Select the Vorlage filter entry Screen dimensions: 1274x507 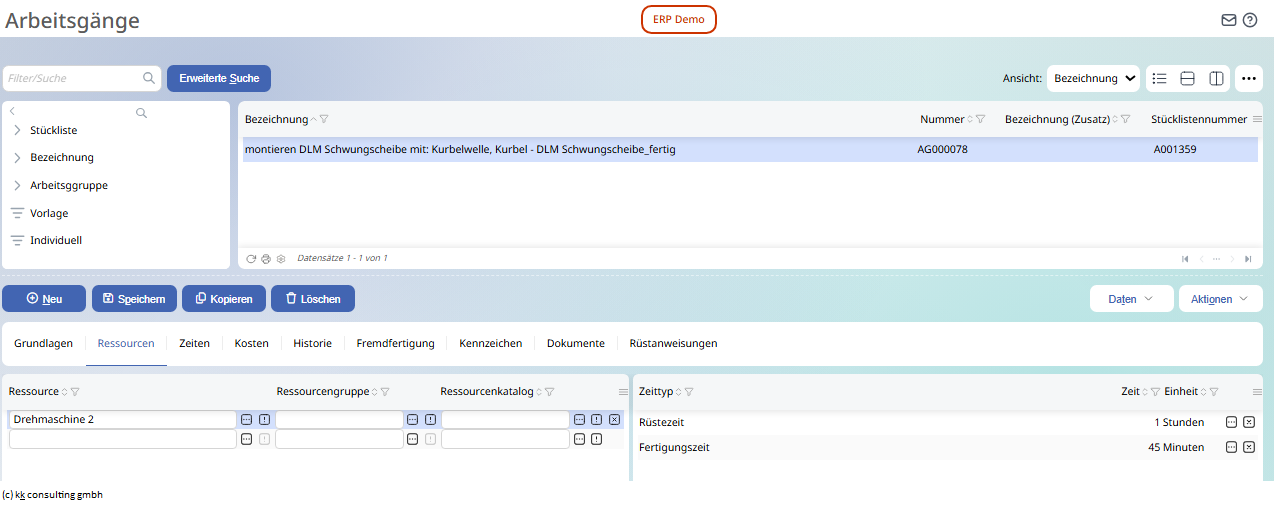(49, 213)
